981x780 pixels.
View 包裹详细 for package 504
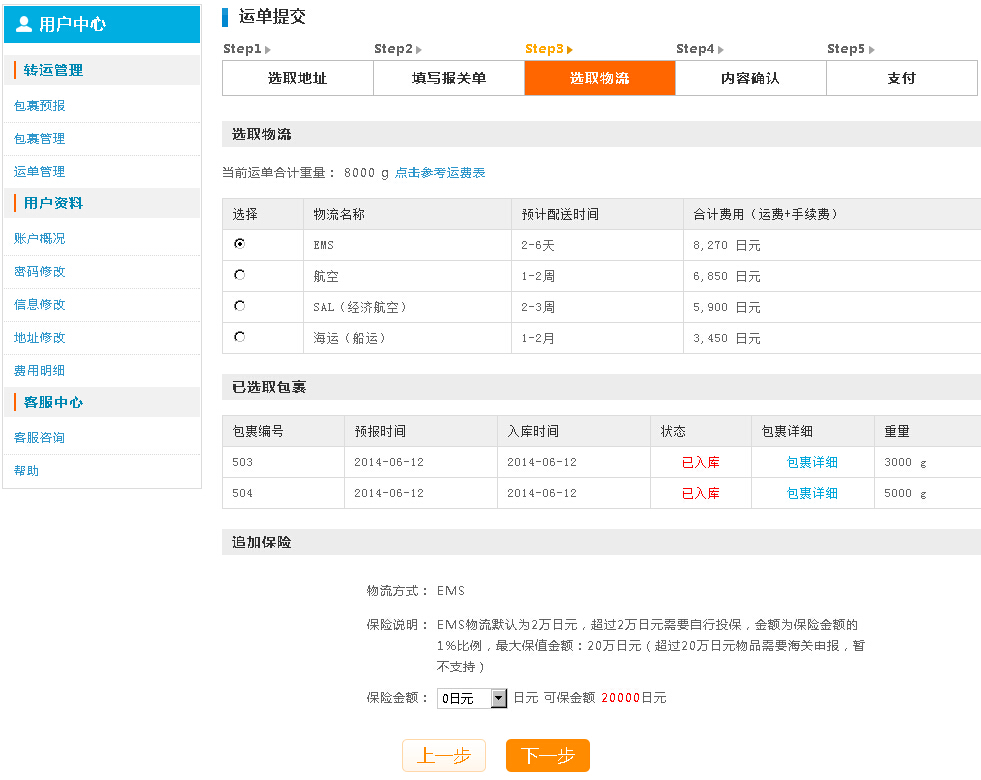tap(812, 493)
